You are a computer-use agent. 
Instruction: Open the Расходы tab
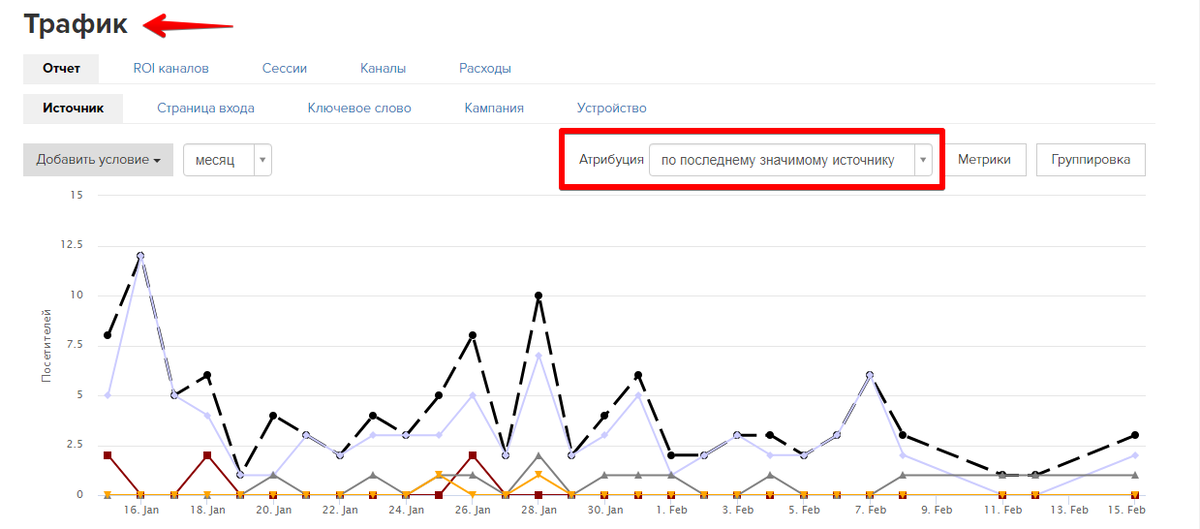[x=485, y=69]
